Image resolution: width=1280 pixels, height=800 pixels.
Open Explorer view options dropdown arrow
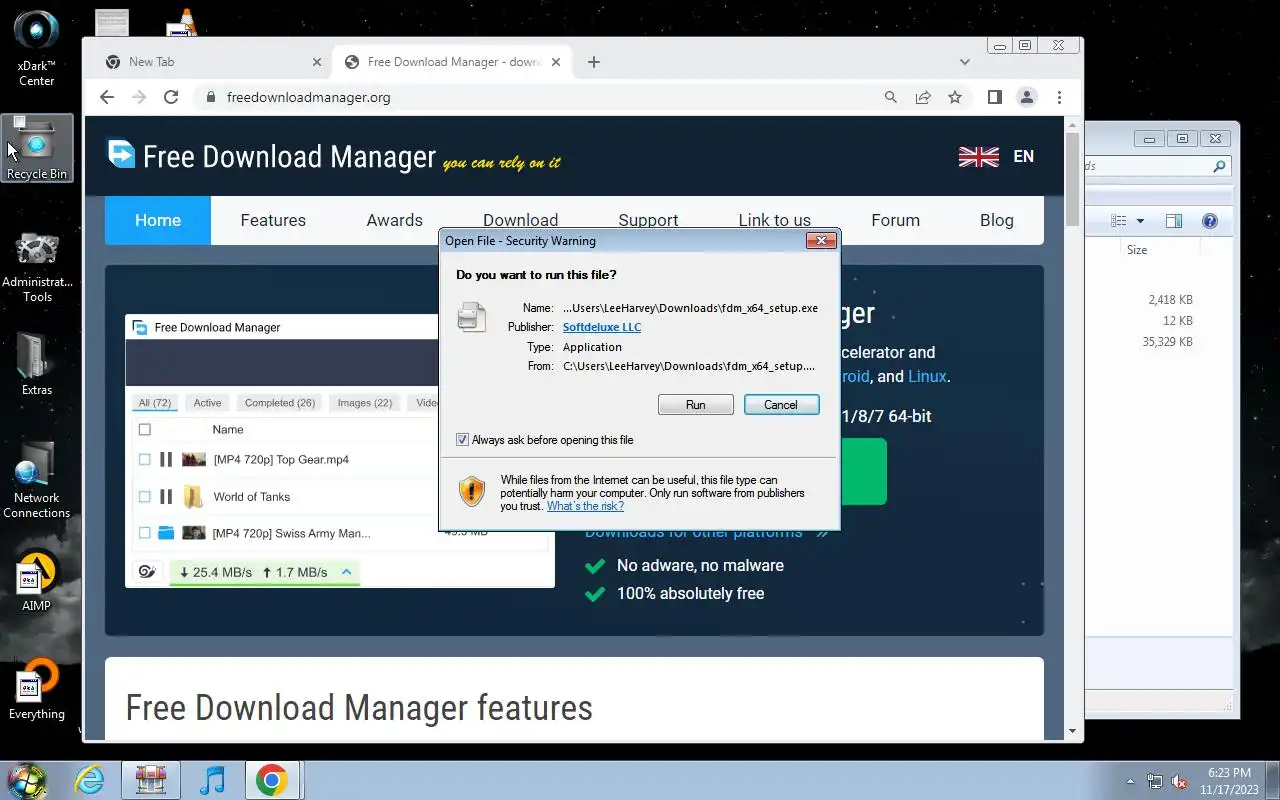(x=1139, y=221)
